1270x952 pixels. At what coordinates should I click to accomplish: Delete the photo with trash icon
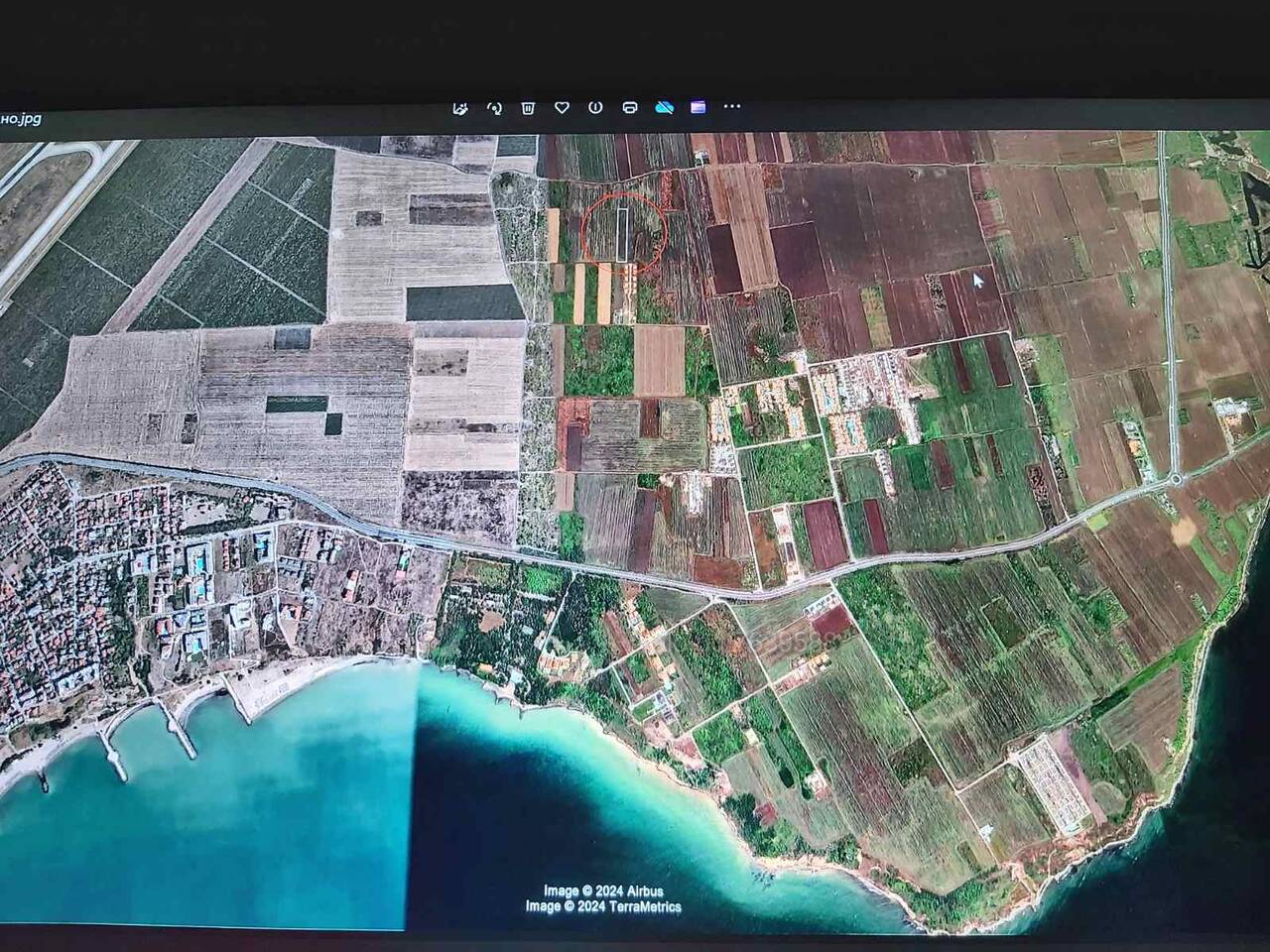pyautogui.click(x=528, y=107)
